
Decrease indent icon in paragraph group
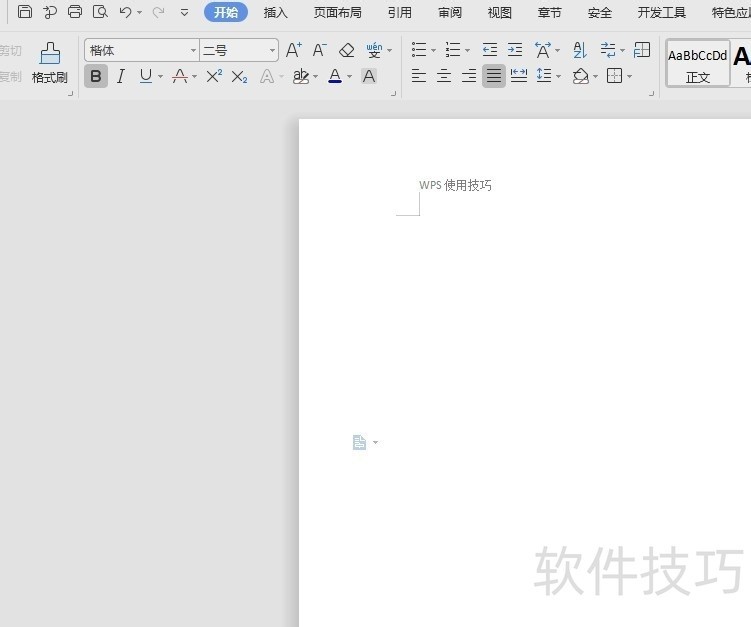click(x=489, y=50)
